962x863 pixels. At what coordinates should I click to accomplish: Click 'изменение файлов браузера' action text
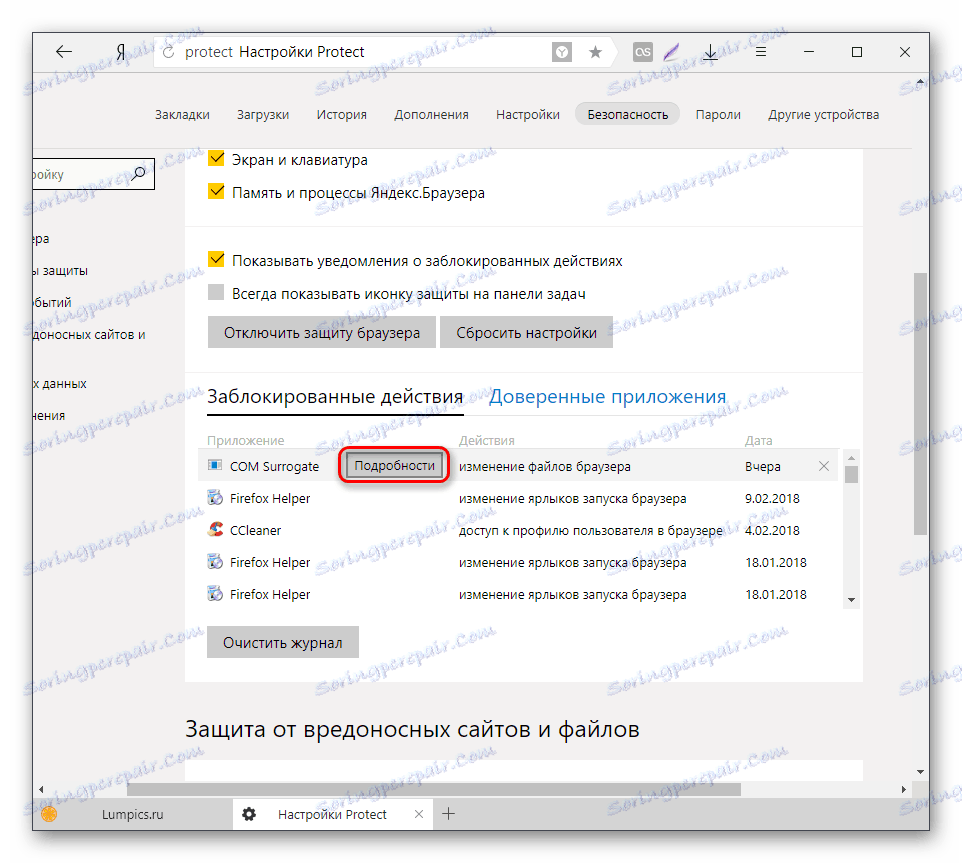click(x=544, y=467)
